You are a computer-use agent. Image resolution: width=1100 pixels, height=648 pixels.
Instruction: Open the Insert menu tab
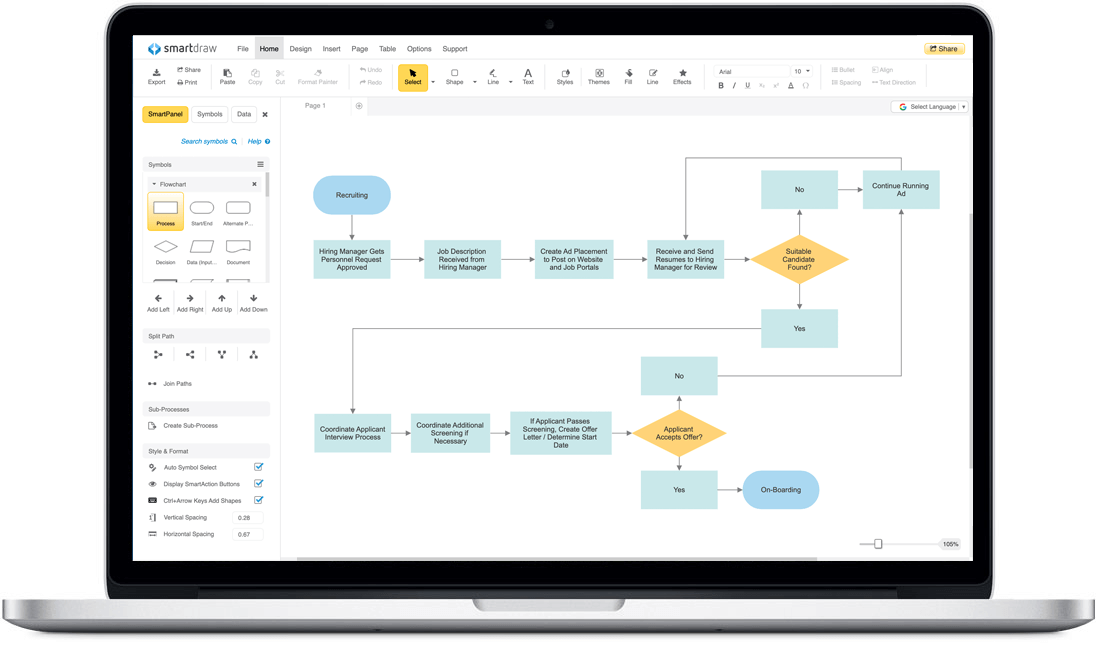(331, 49)
